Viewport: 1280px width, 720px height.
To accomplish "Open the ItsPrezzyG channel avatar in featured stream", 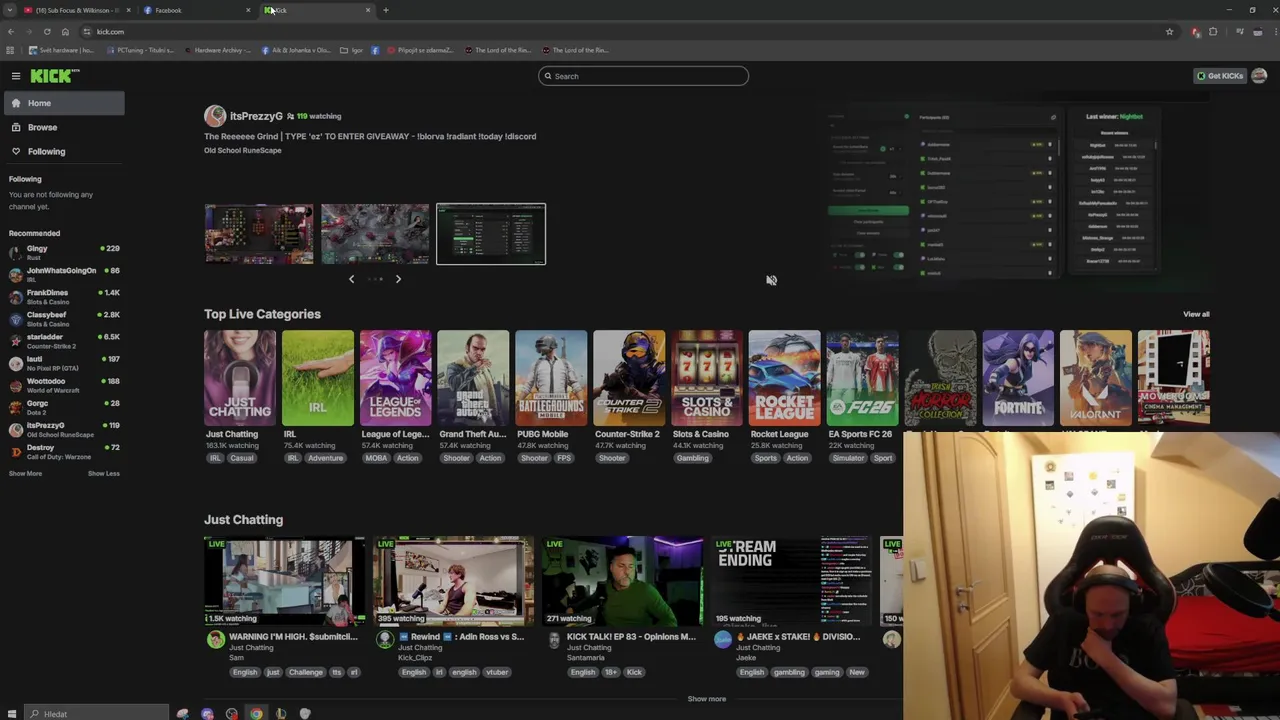I will pyautogui.click(x=215, y=116).
